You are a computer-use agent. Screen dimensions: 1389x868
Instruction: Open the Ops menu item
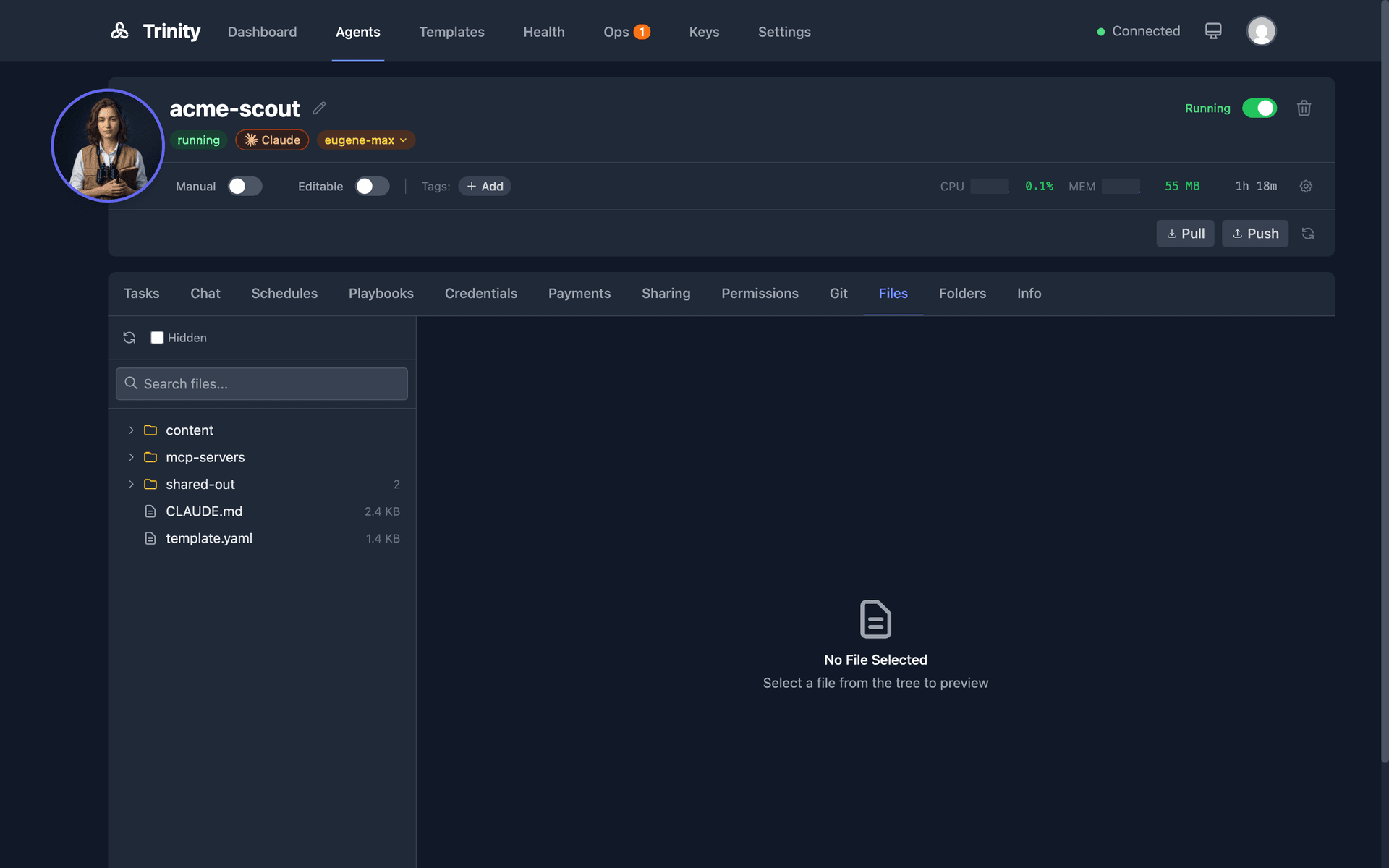tap(616, 32)
